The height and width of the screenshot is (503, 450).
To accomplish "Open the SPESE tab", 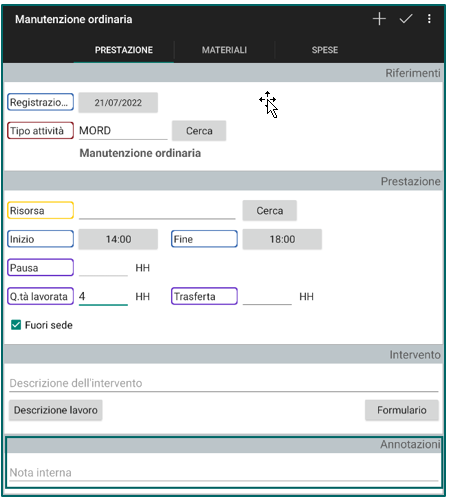I will click(325, 50).
